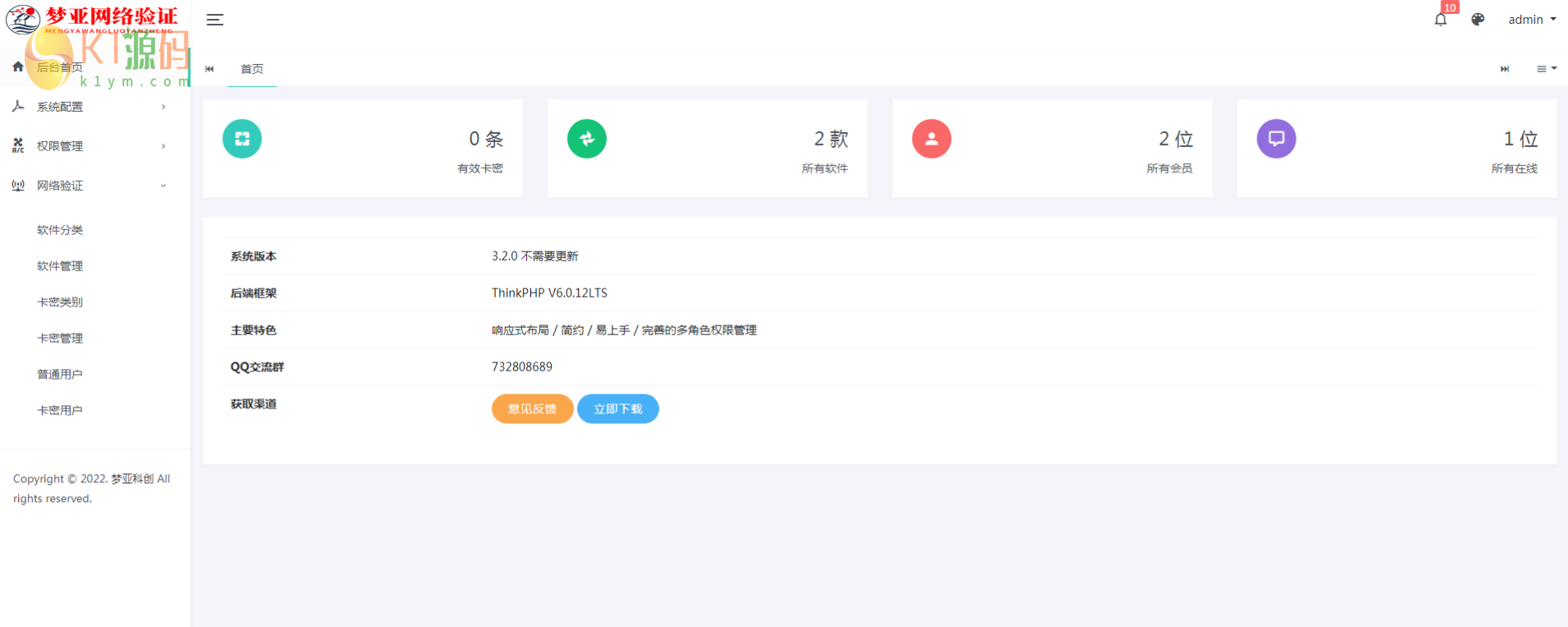Click the ThinkPHP V6.0.12LTS text
1568x627 pixels.
[x=549, y=293]
